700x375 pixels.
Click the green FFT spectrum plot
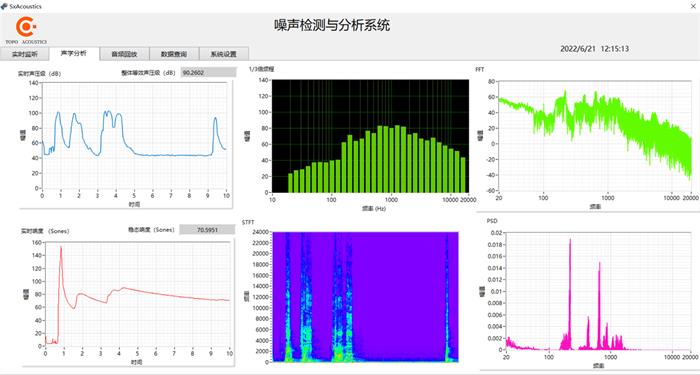[x=595, y=136]
